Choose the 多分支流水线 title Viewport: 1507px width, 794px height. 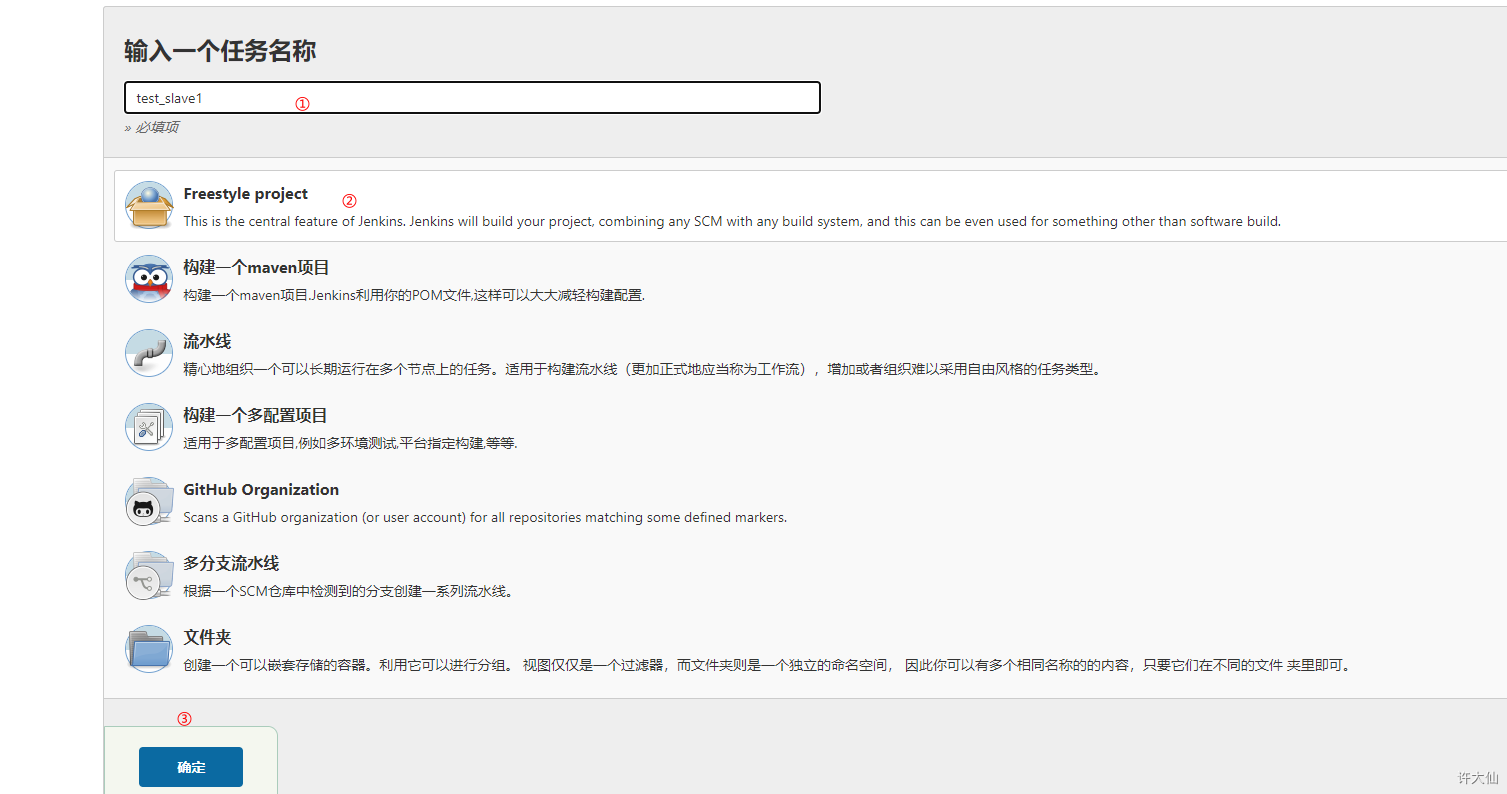pyautogui.click(x=231, y=564)
